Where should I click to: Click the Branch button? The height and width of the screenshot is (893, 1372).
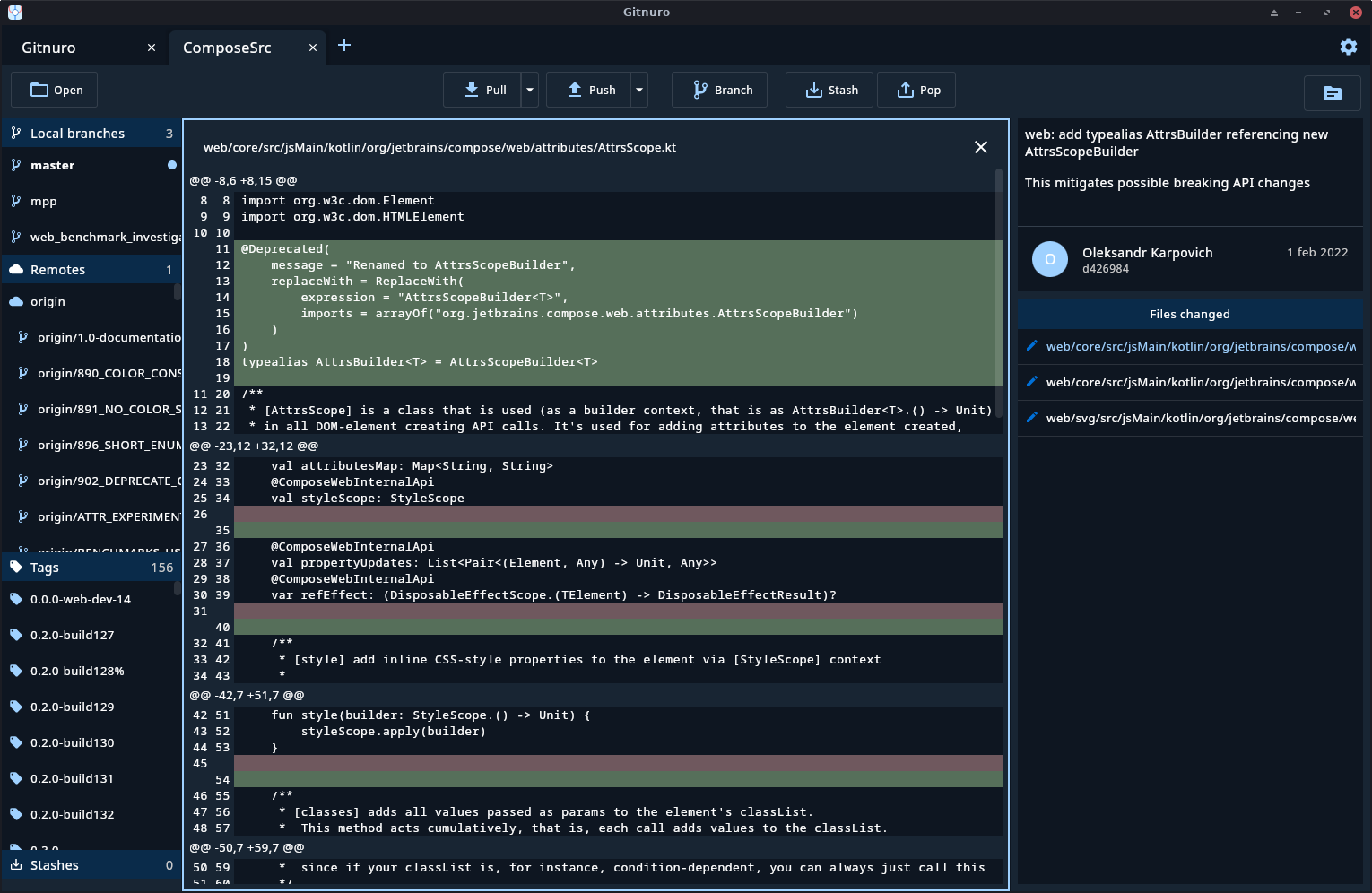(719, 90)
